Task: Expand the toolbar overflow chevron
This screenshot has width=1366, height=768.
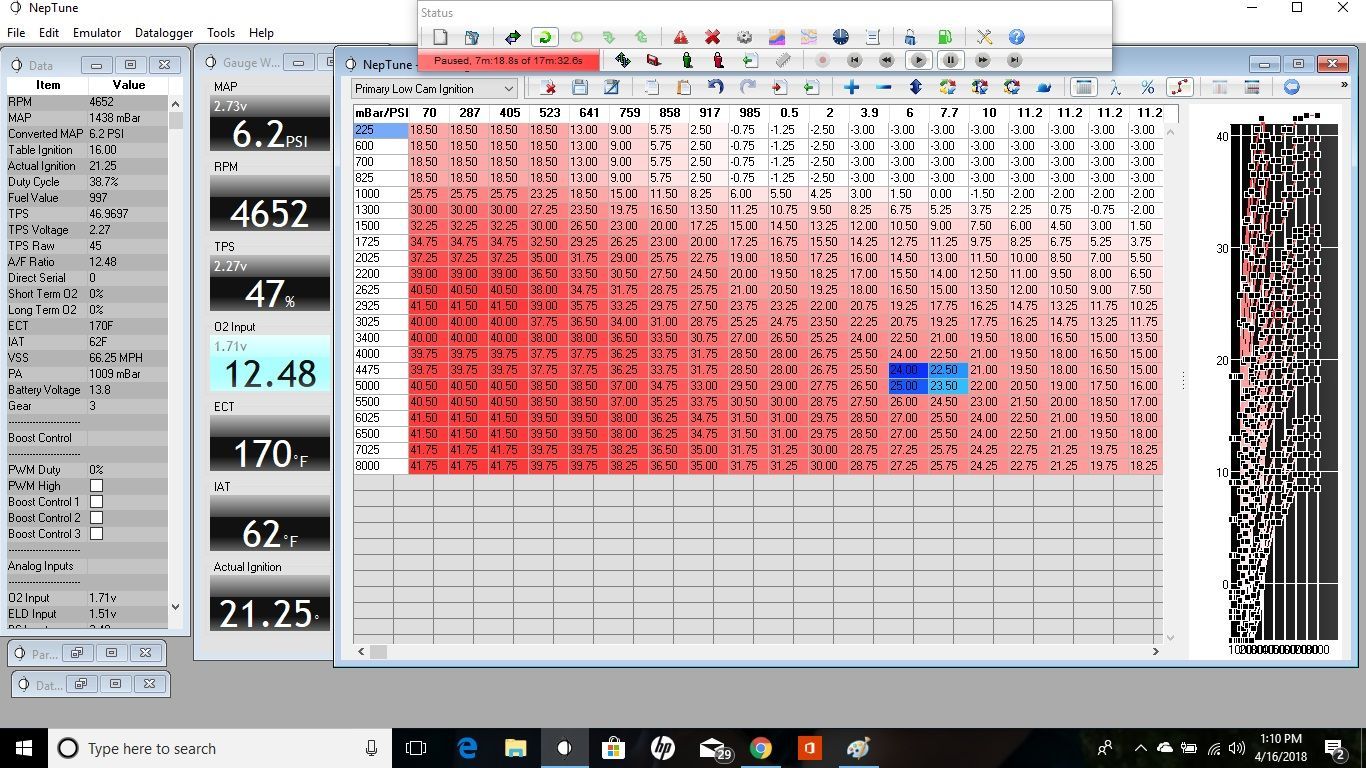Action: point(1344,86)
